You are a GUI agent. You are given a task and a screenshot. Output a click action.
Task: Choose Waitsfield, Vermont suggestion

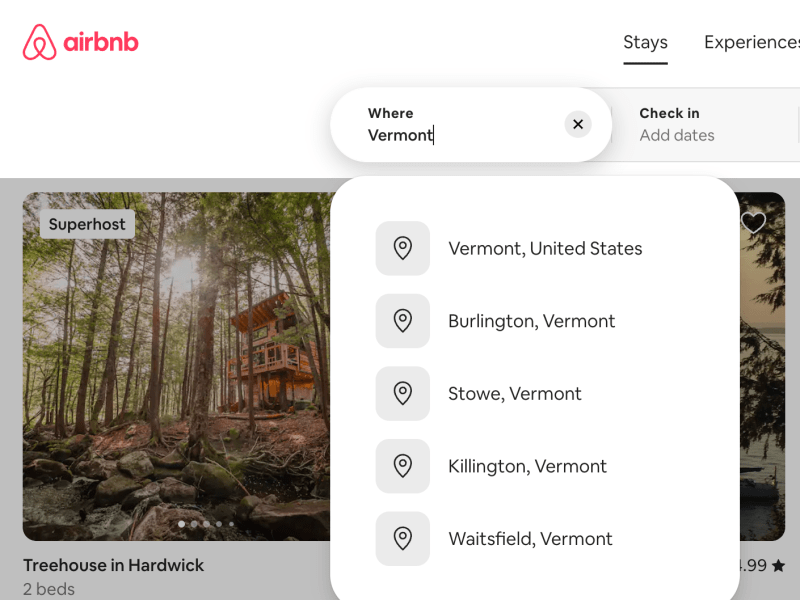530,539
